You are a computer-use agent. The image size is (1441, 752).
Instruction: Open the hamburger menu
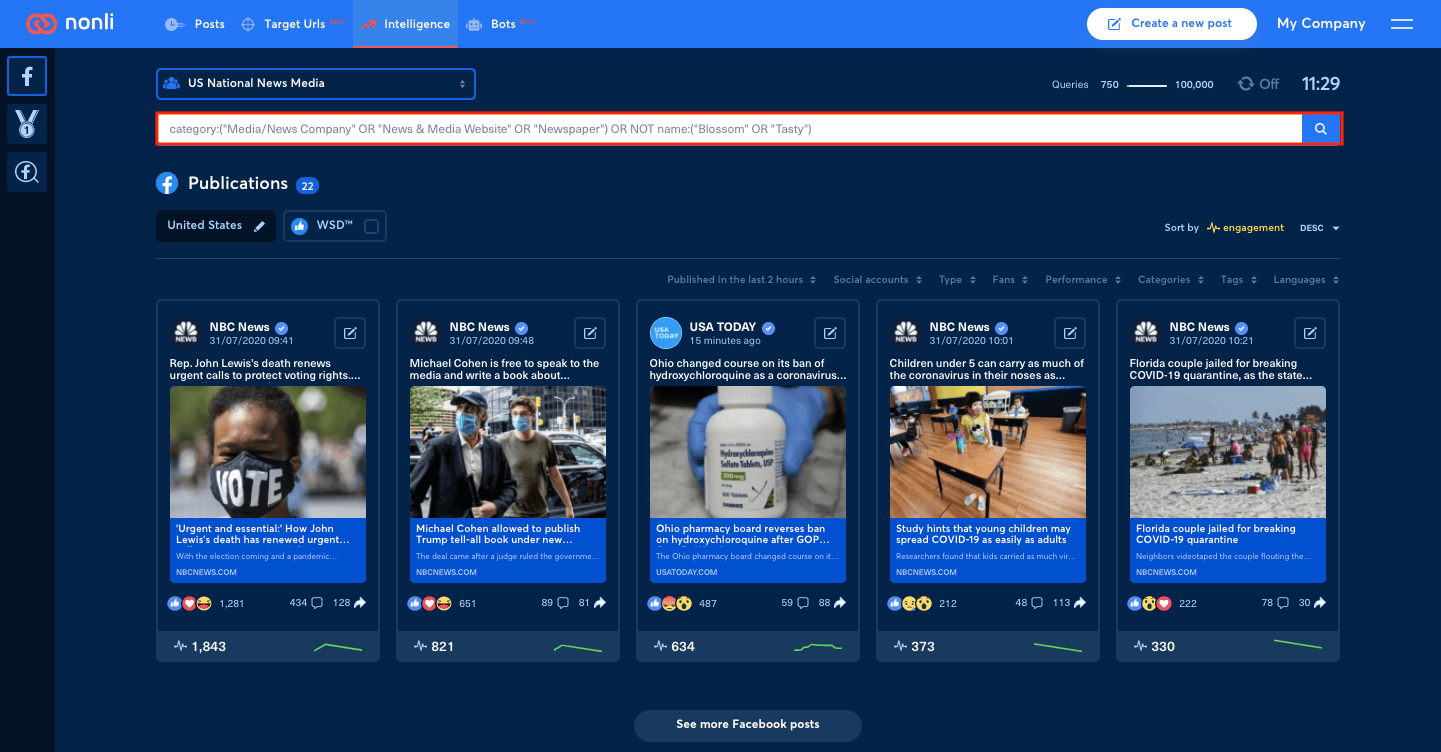(x=1402, y=24)
